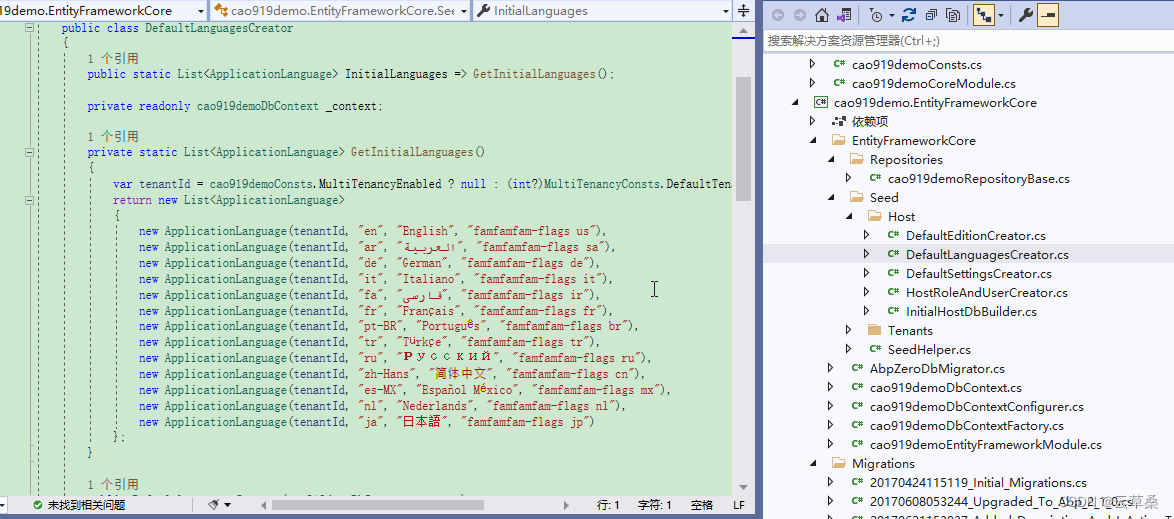1174x519 pixels.
Task: Click the 1 个引用 link above InitialLanguages
Action: [x=112, y=58]
